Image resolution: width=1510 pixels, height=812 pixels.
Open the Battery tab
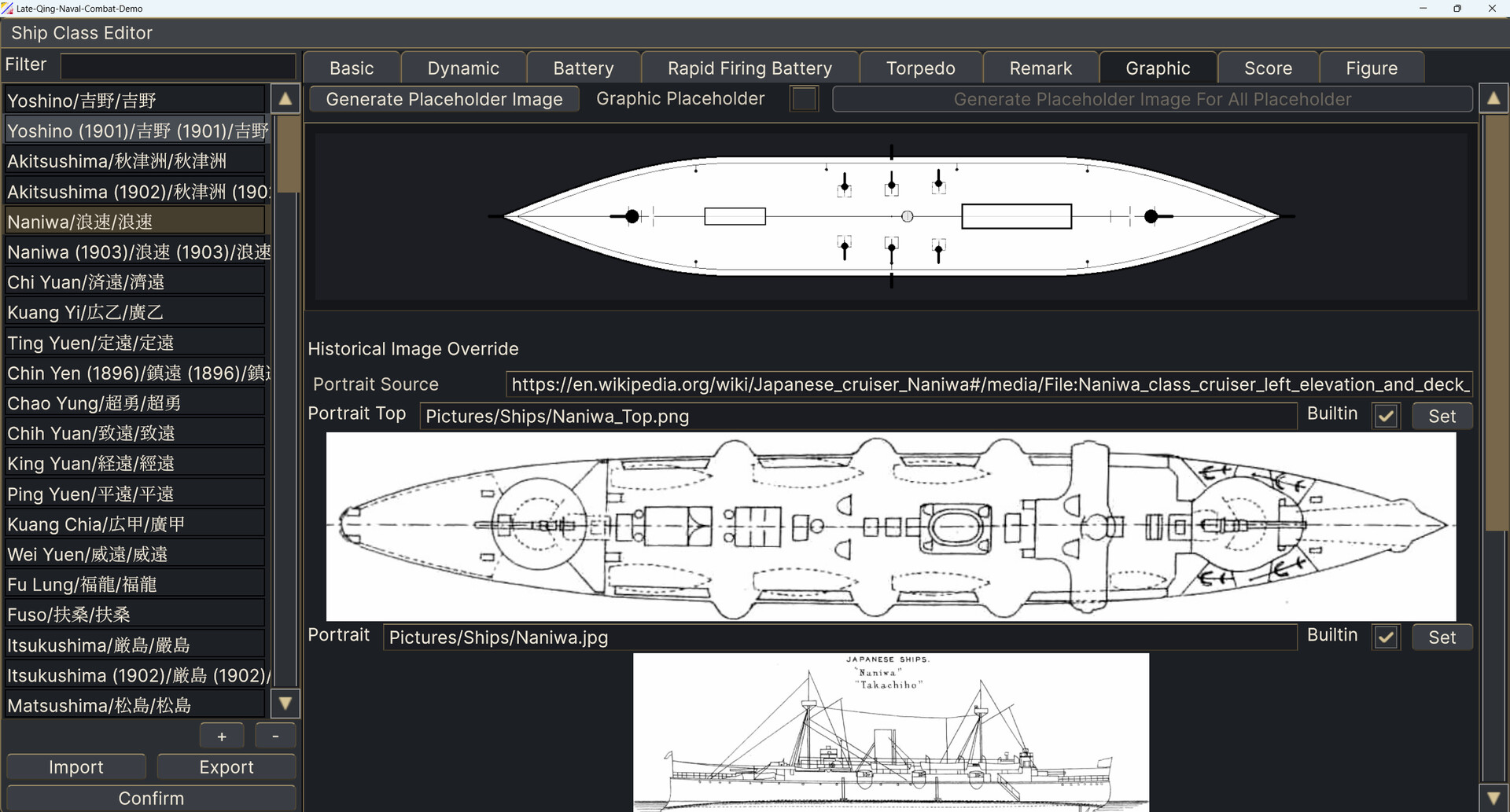click(584, 68)
